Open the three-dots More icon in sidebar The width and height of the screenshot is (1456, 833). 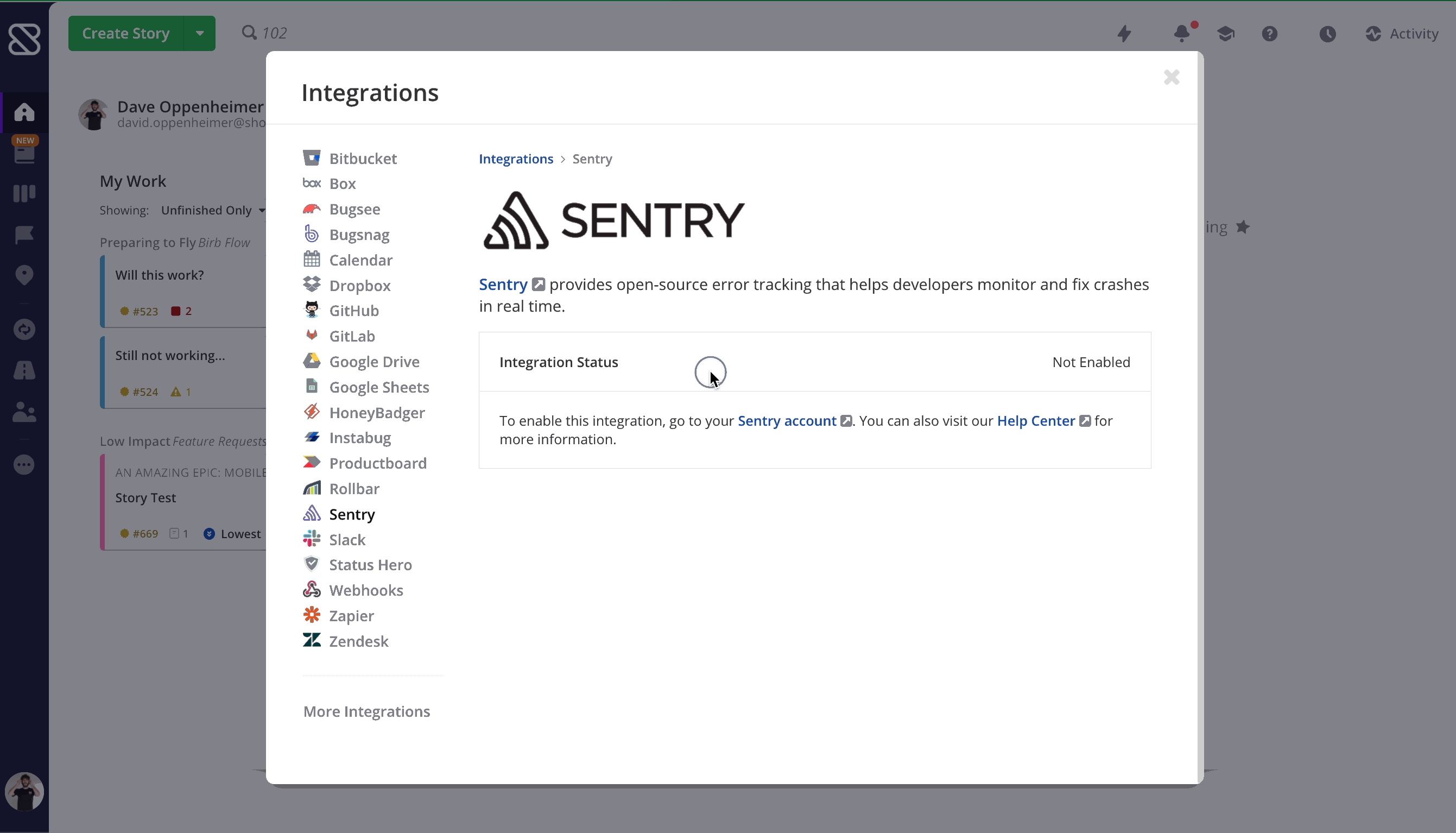click(24, 465)
